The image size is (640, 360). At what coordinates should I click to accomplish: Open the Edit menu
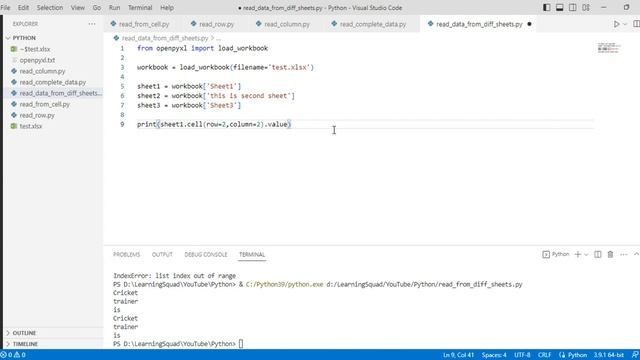[x=23, y=7]
